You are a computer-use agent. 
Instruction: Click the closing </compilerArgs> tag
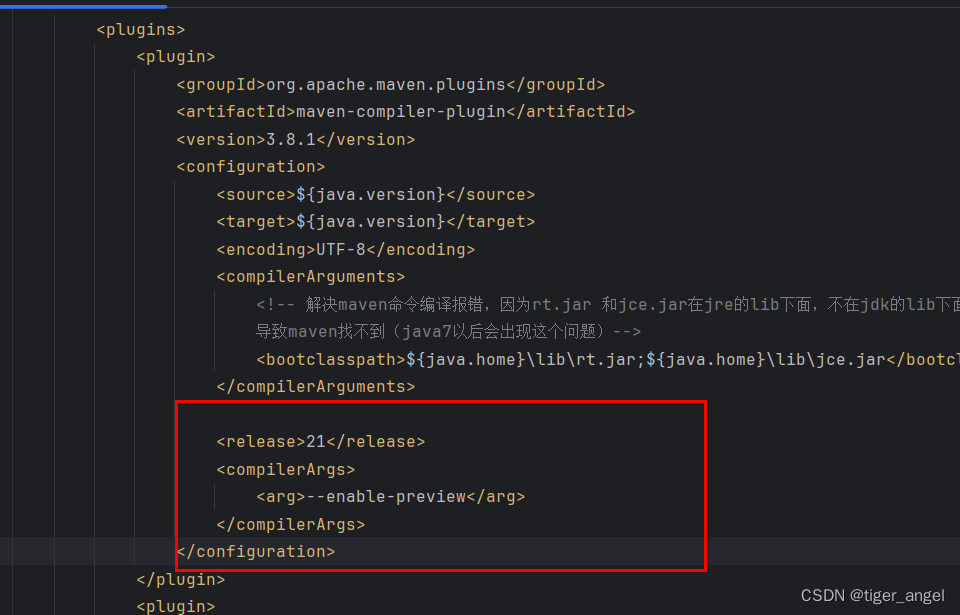(291, 525)
